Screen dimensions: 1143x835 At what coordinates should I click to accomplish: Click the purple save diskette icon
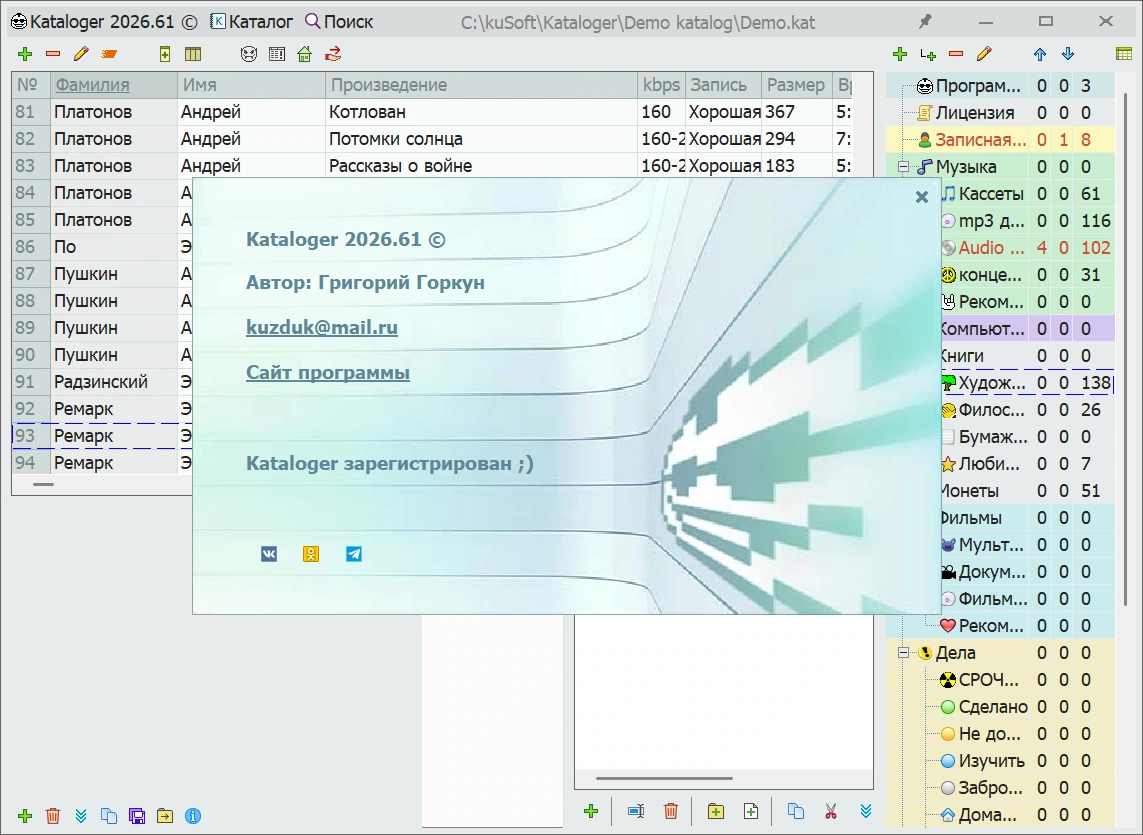point(136,815)
